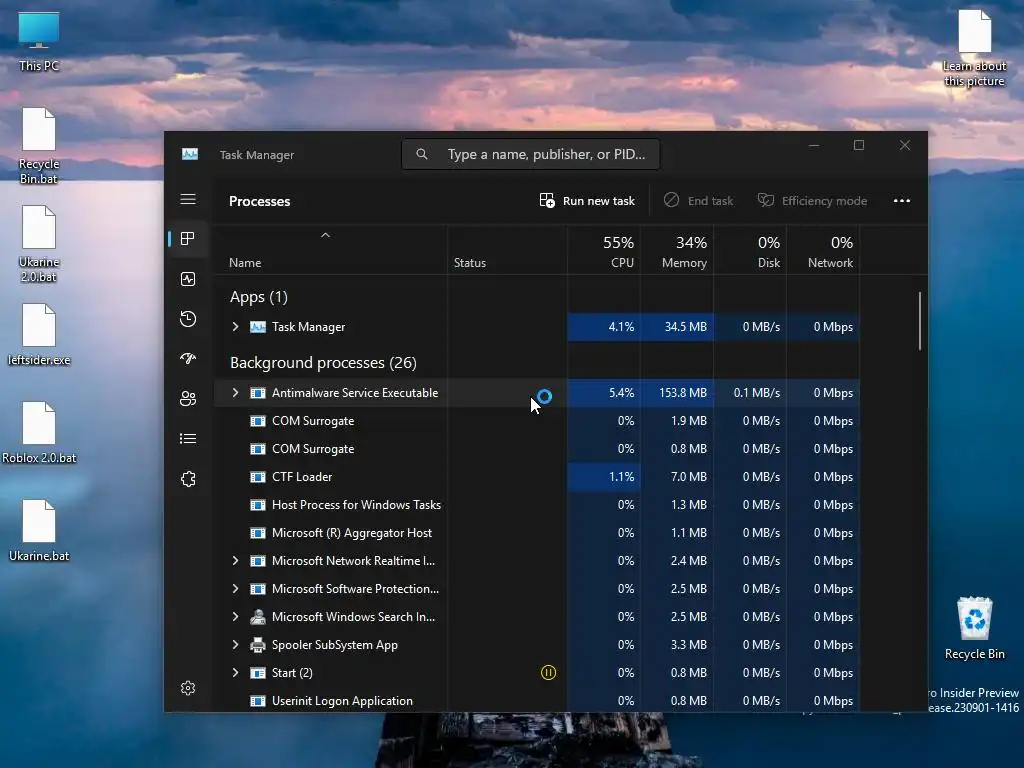1024x768 pixels.
Task: Sort by Memory column header
Action: pyautogui.click(x=677, y=249)
